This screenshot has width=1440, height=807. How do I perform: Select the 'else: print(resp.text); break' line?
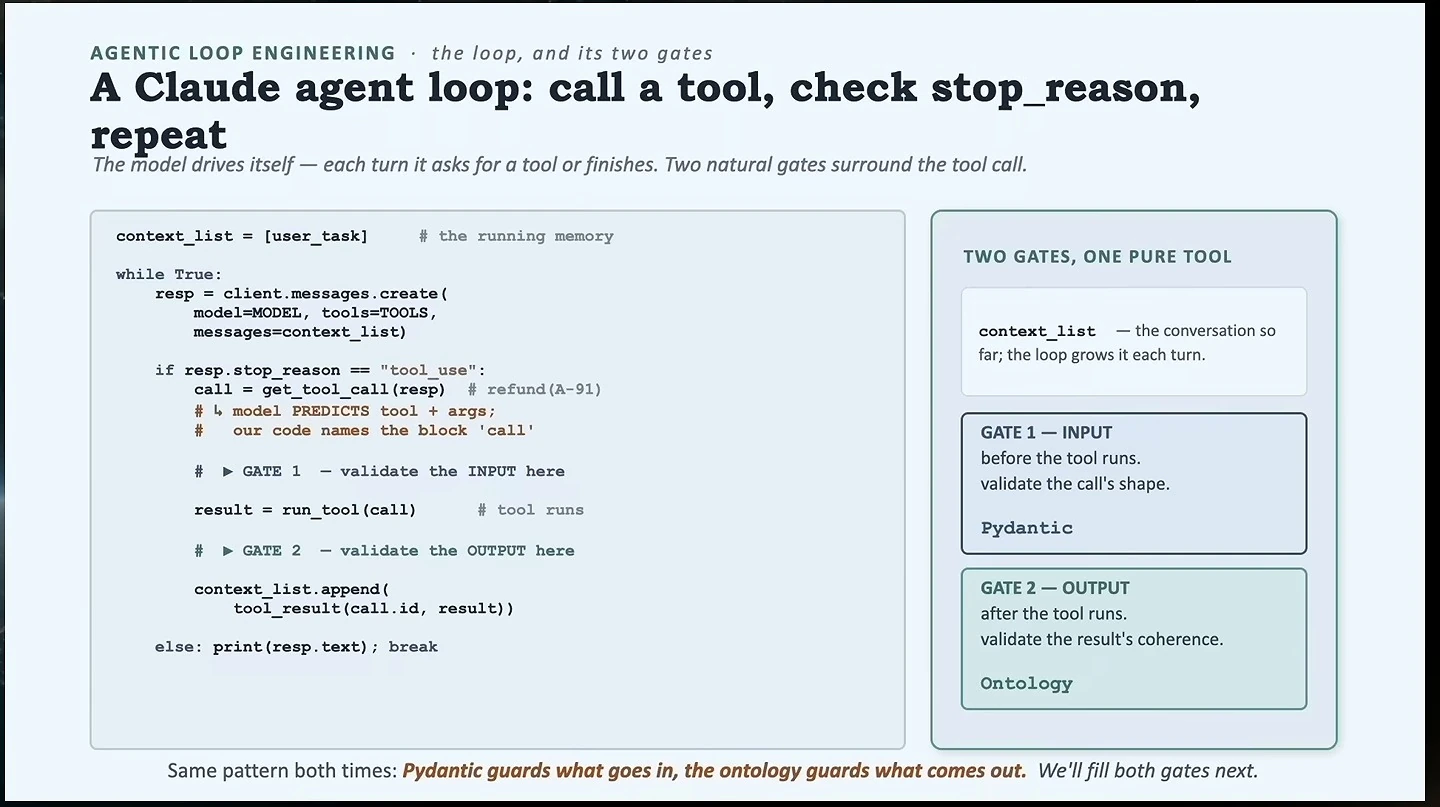click(x=296, y=647)
